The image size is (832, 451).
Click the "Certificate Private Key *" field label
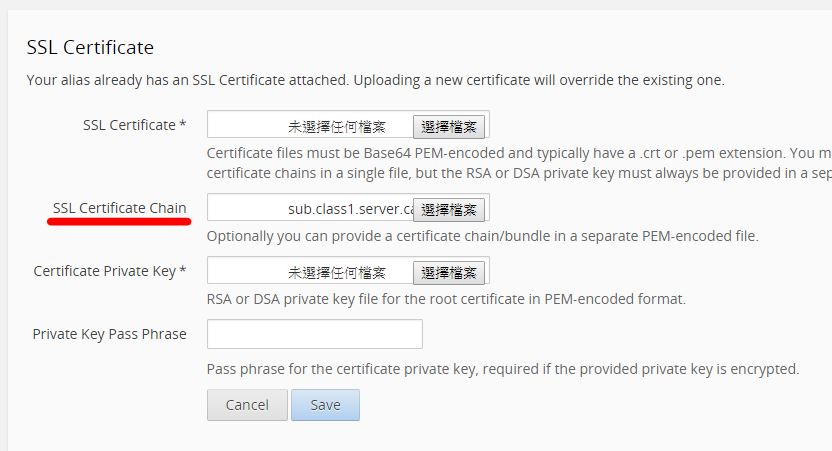[110, 271]
